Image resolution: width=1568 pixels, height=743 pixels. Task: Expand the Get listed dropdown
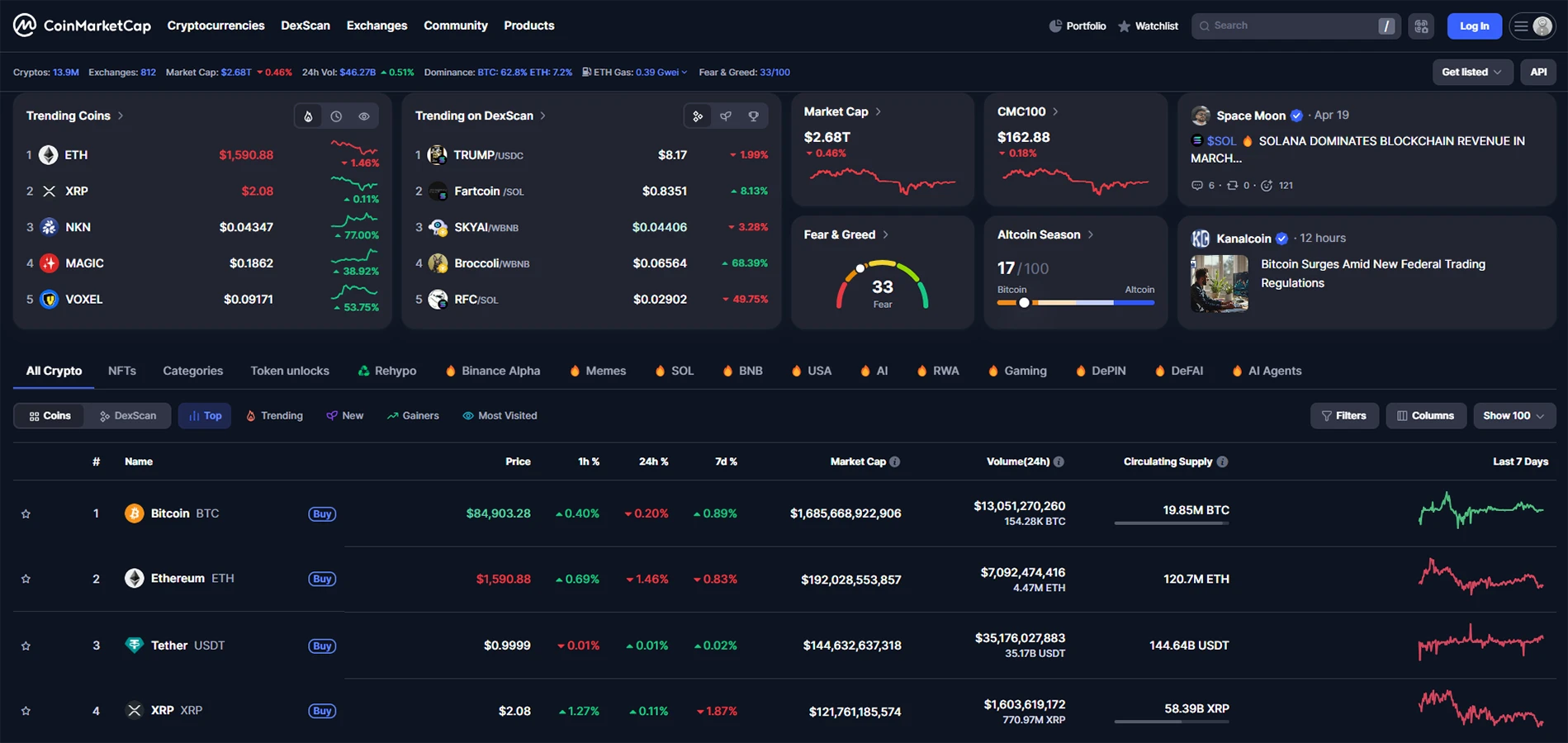coord(1471,73)
